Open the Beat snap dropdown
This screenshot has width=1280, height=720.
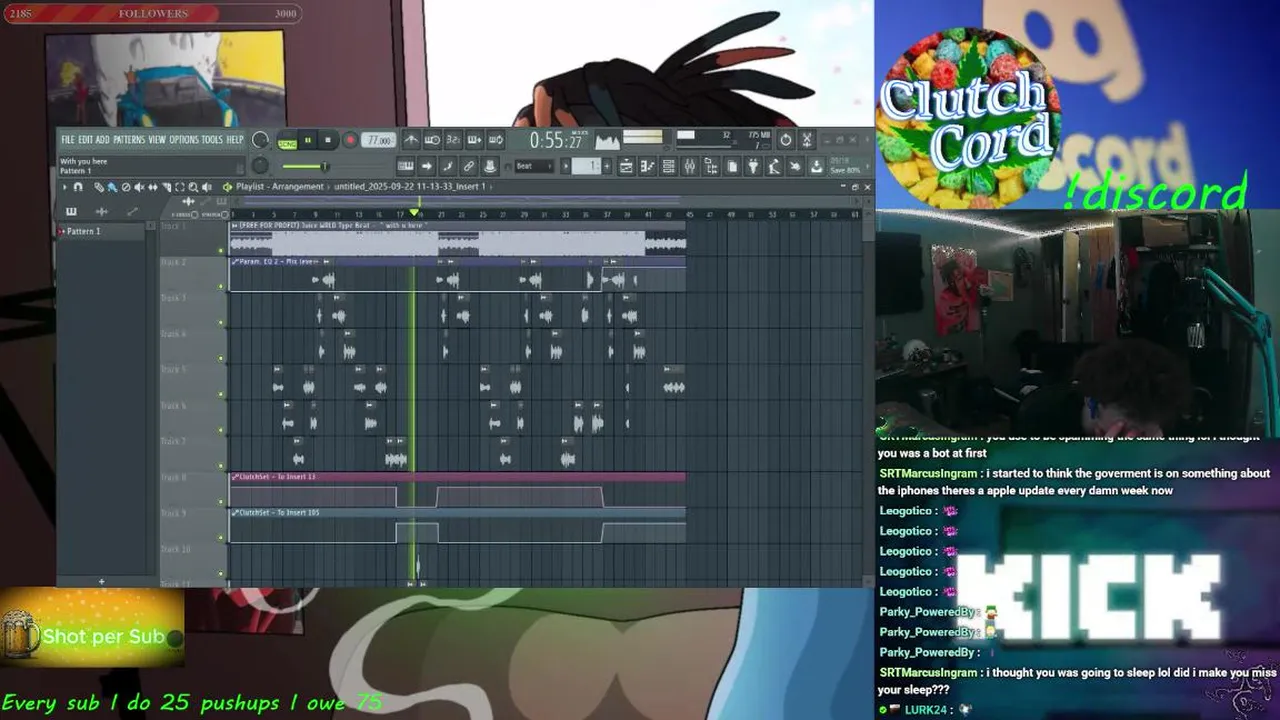(534, 166)
